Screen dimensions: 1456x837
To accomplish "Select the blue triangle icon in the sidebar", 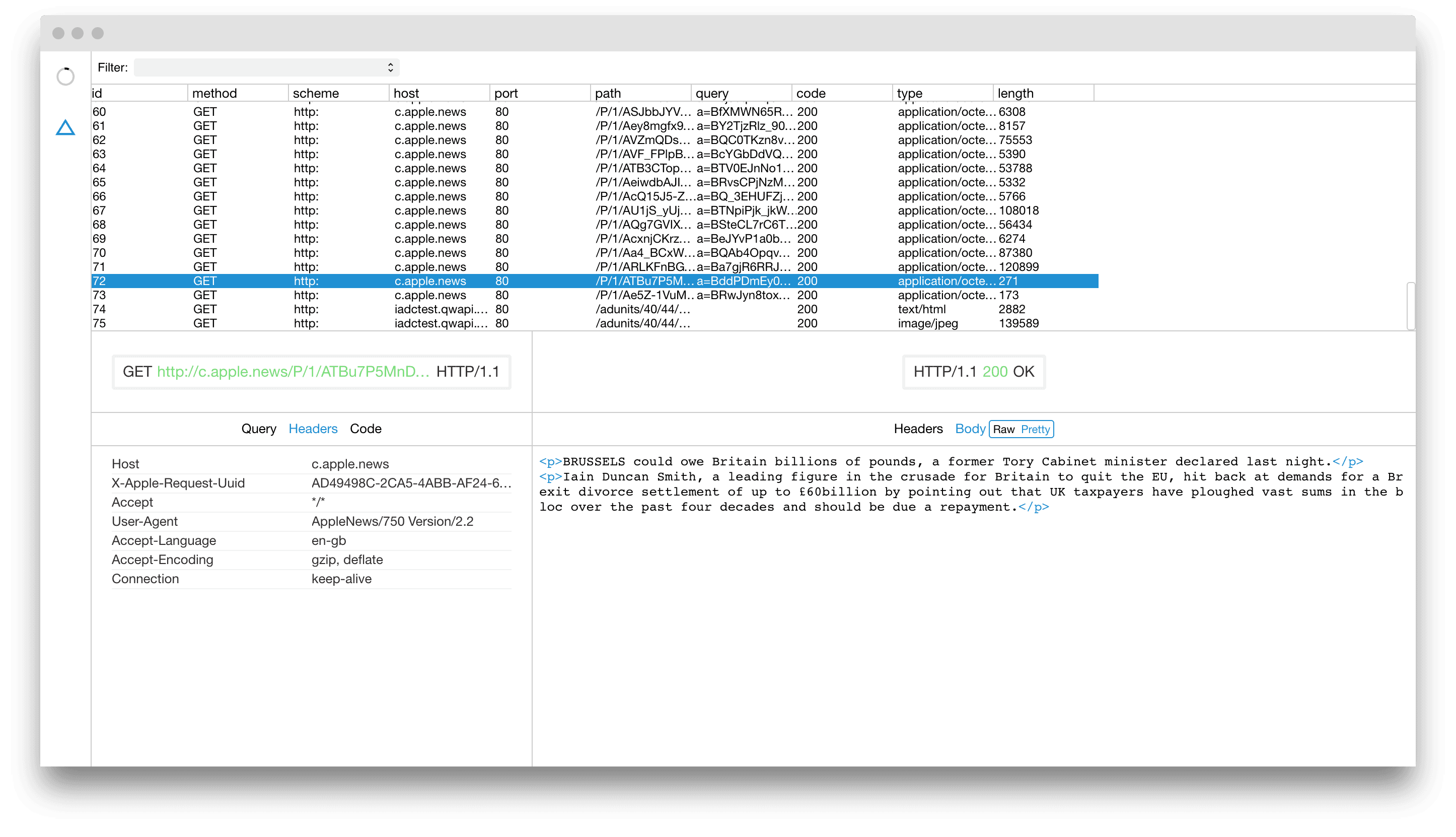I will point(65,127).
